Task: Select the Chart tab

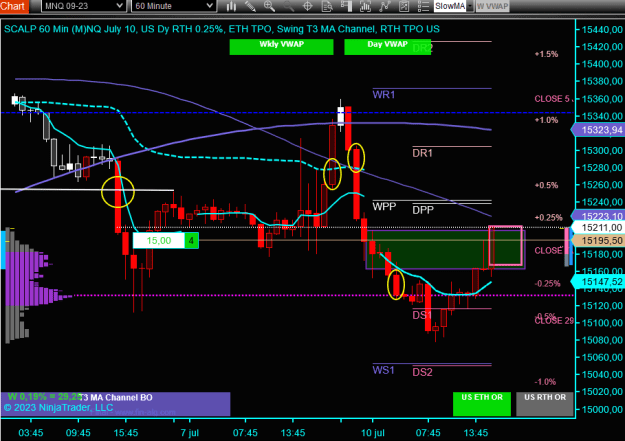Action: click(14, 6)
